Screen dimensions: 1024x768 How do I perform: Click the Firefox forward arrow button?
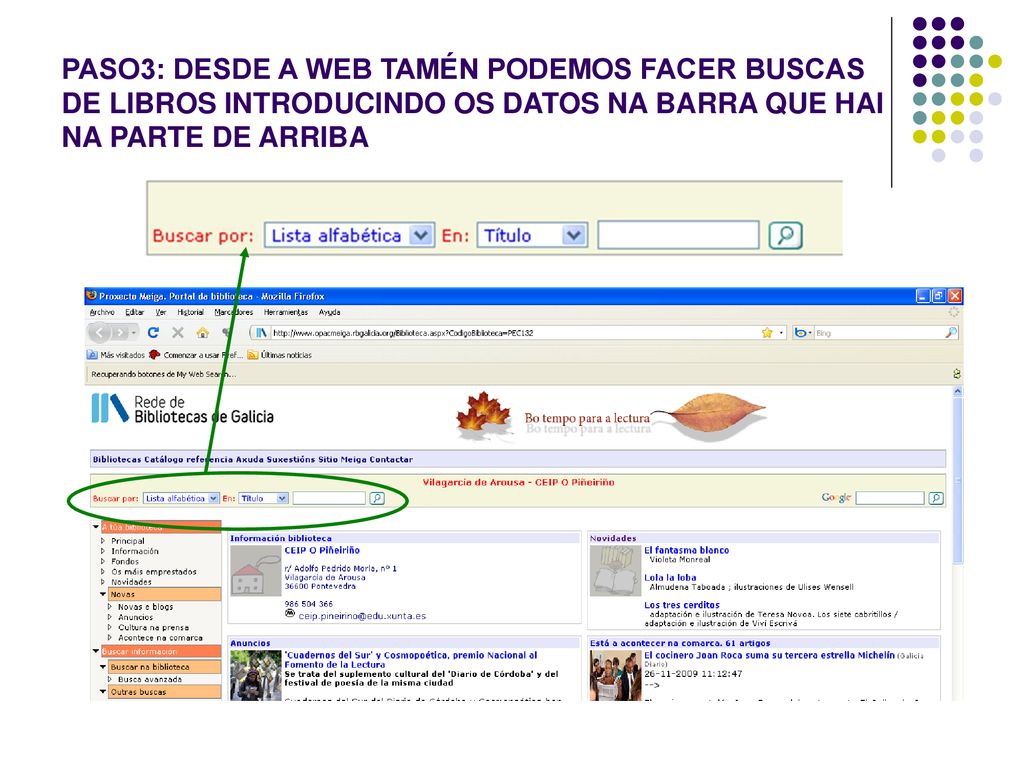pyautogui.click(x=120, y=333)
